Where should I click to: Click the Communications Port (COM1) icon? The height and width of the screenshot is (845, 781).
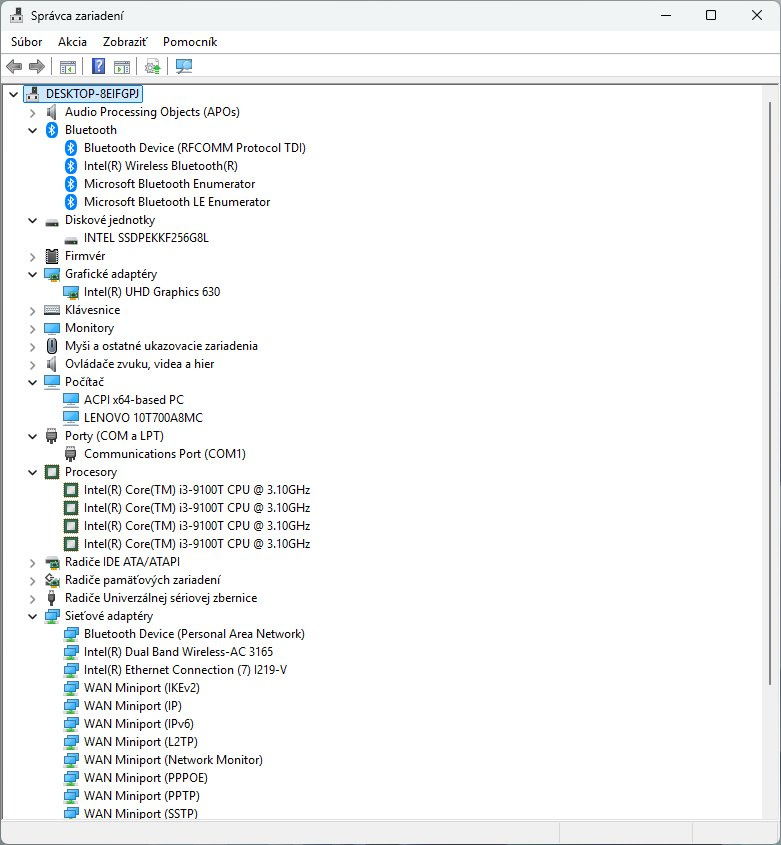pos(71,454)
